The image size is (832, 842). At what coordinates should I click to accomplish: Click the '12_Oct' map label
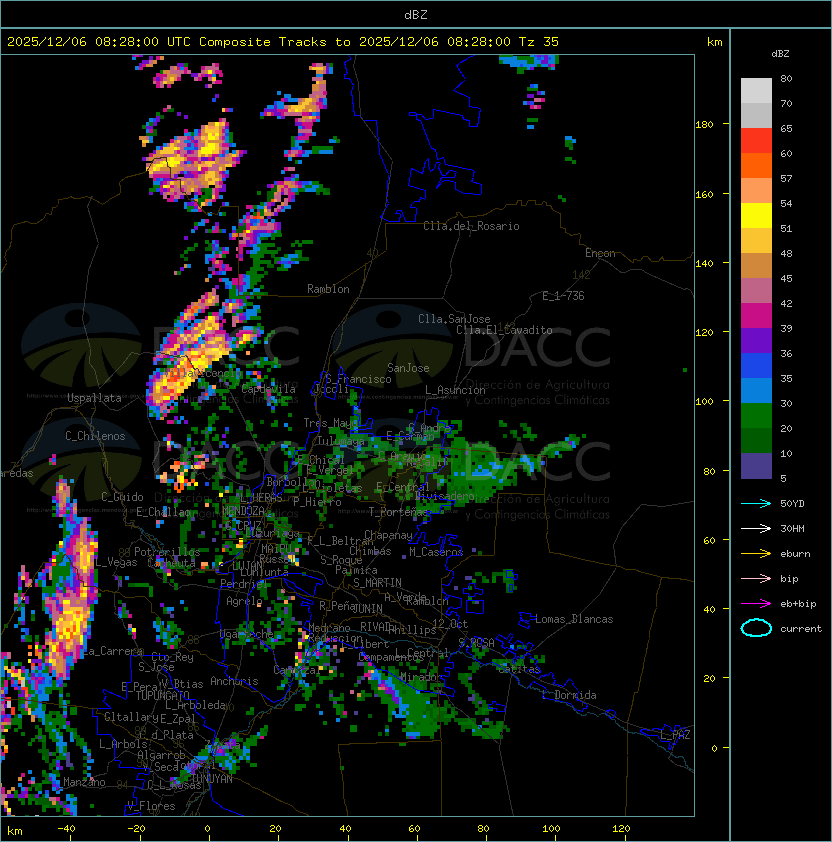tap(450, 624)
